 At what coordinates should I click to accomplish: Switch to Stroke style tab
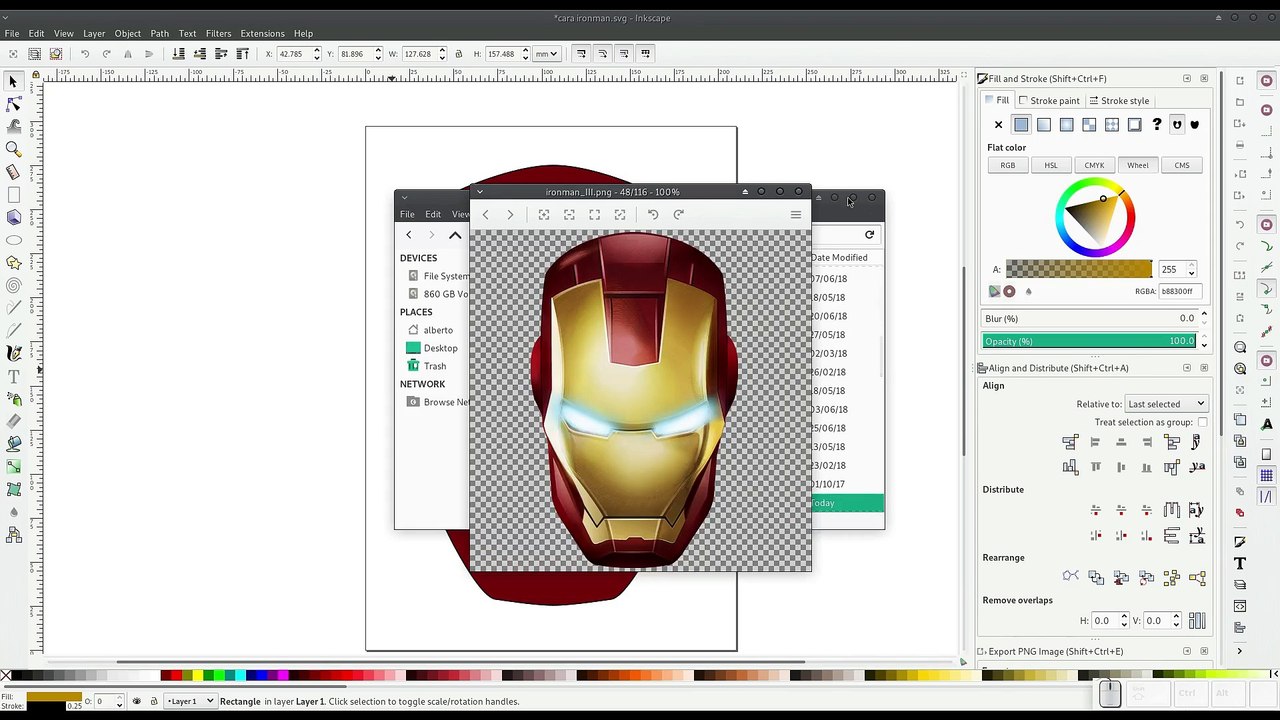[x=1119, y=100]
